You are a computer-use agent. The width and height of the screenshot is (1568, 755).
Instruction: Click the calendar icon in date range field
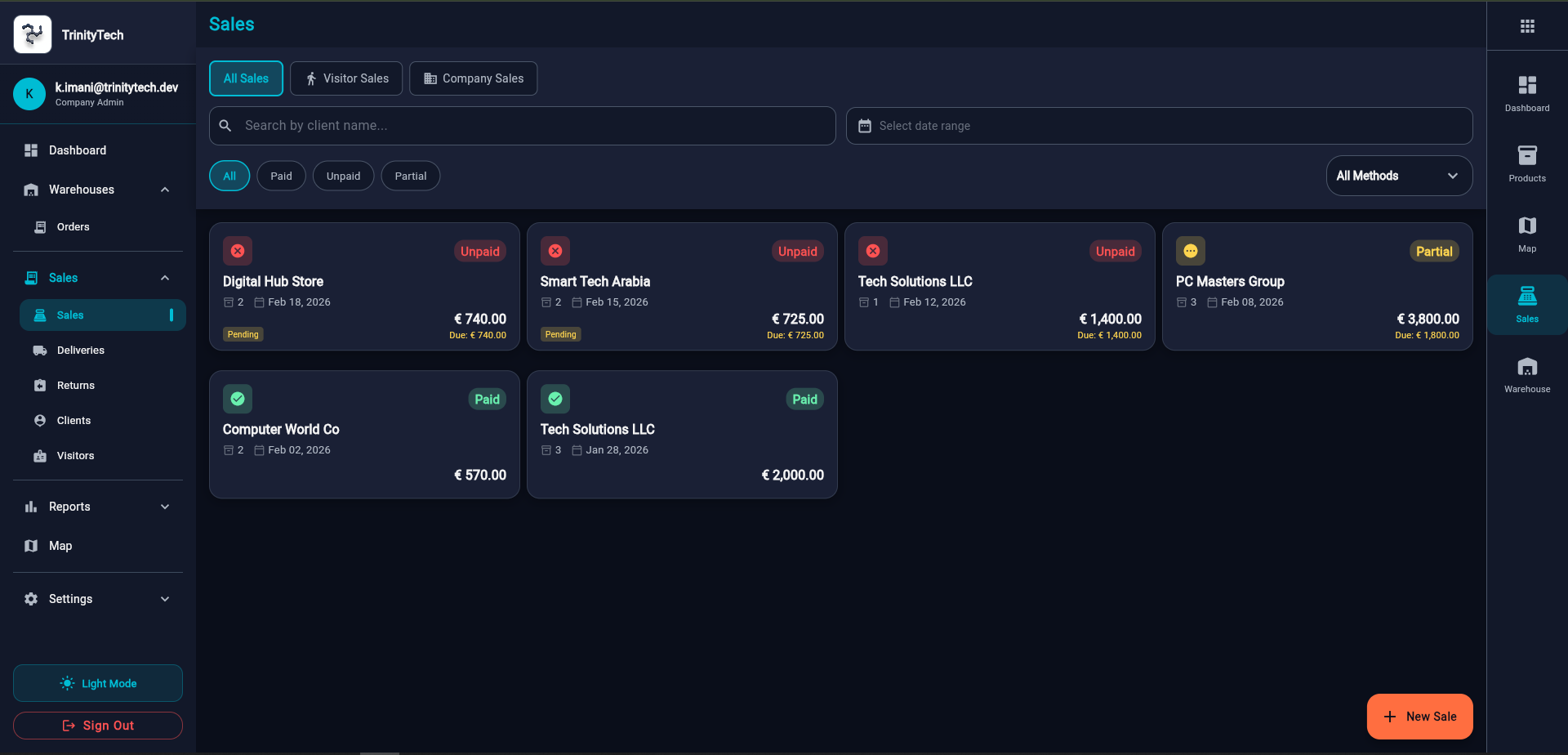[x=865, y=126]
